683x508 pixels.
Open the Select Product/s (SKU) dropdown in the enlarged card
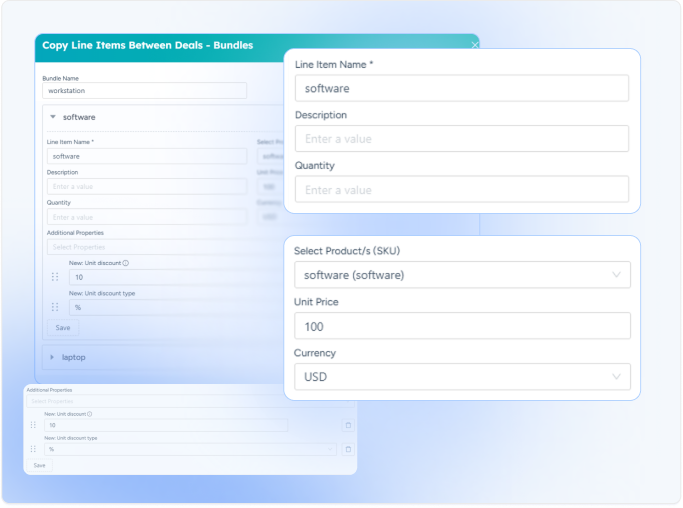click(x=462, y=275)
